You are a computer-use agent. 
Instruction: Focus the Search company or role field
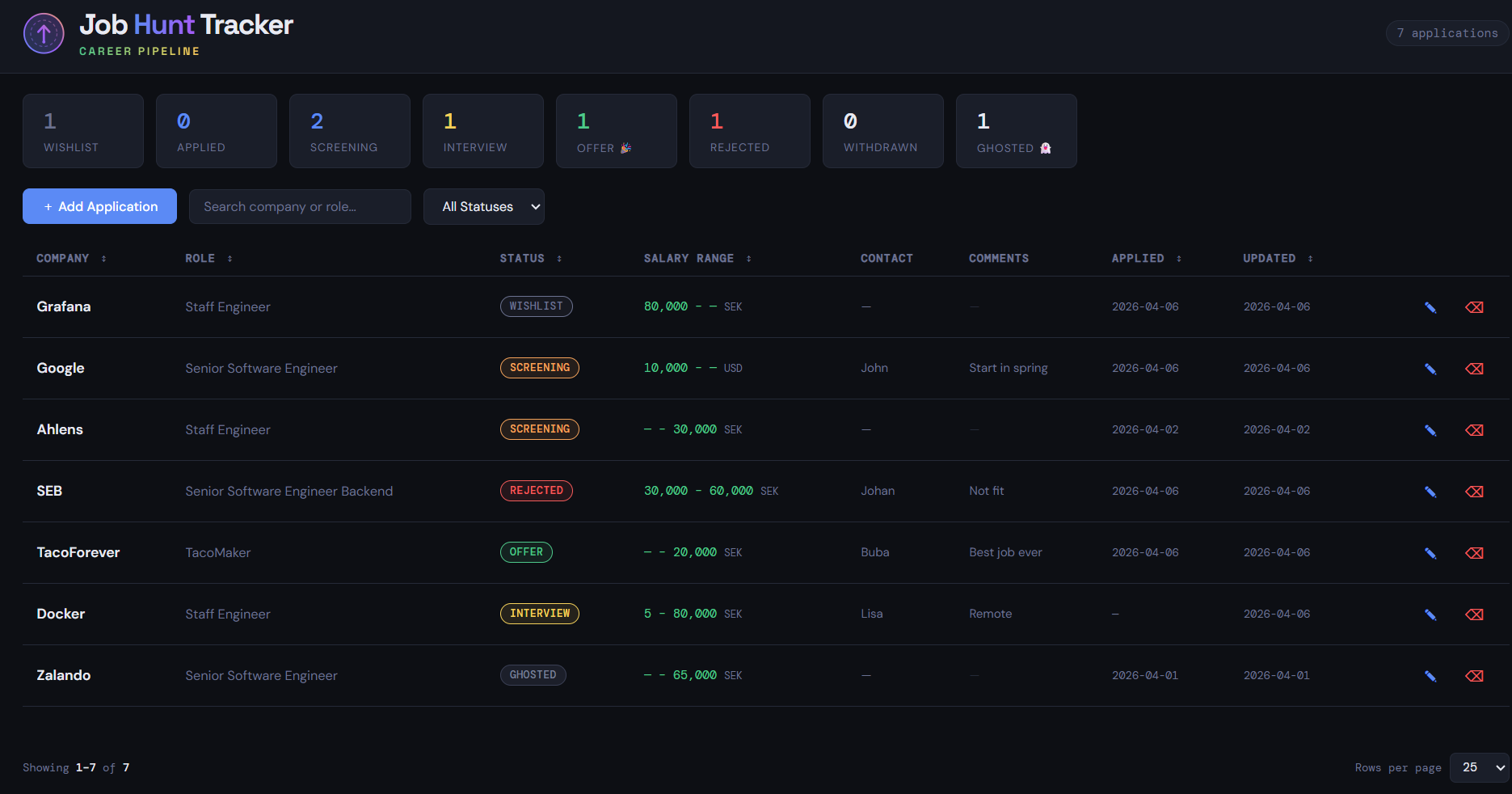tap(300, 207)
